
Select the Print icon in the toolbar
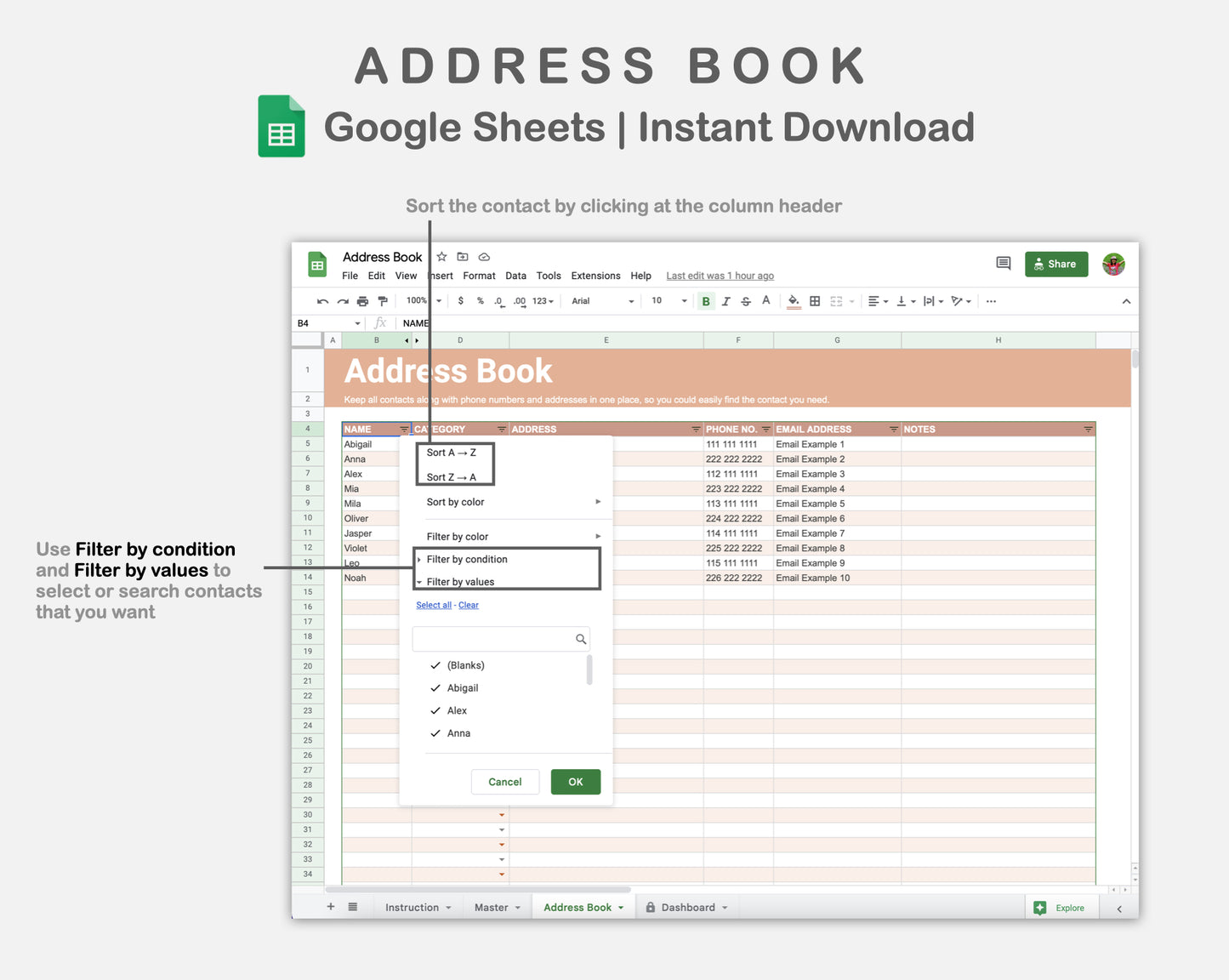(x=362, y=300)
